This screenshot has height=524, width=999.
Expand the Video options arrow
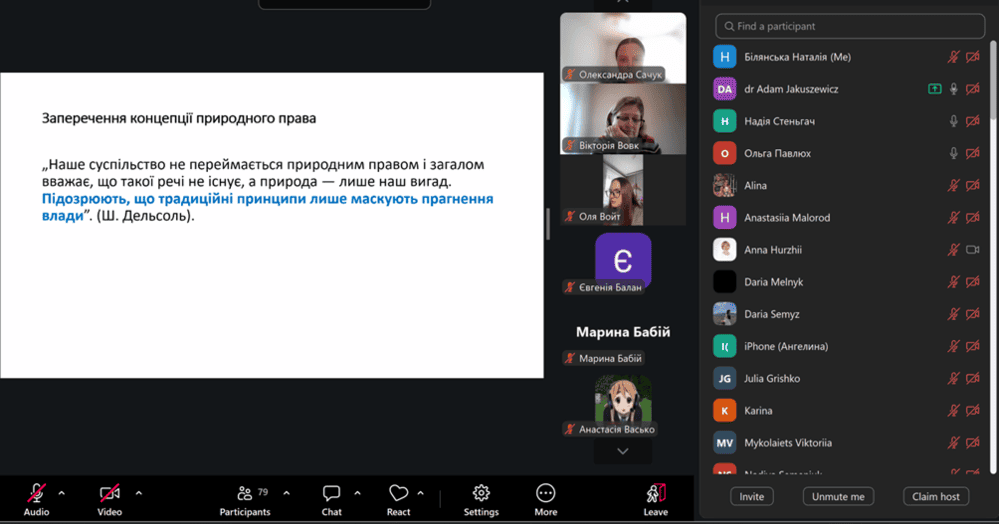(138, 492)
